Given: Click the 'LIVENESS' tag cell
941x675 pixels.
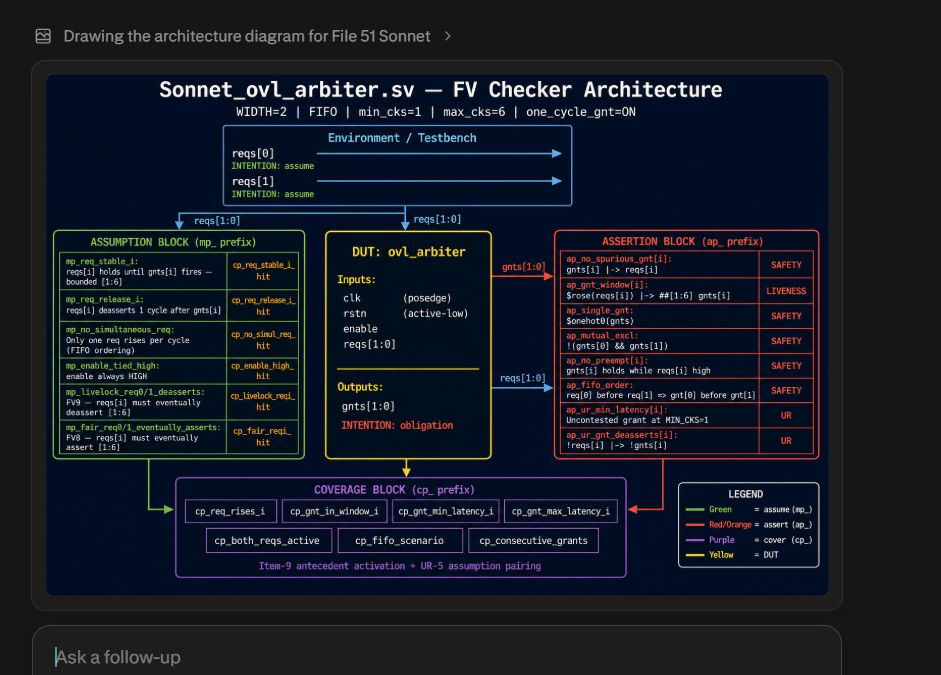Looking at the screenshot, I should click(x=786, y=290).
